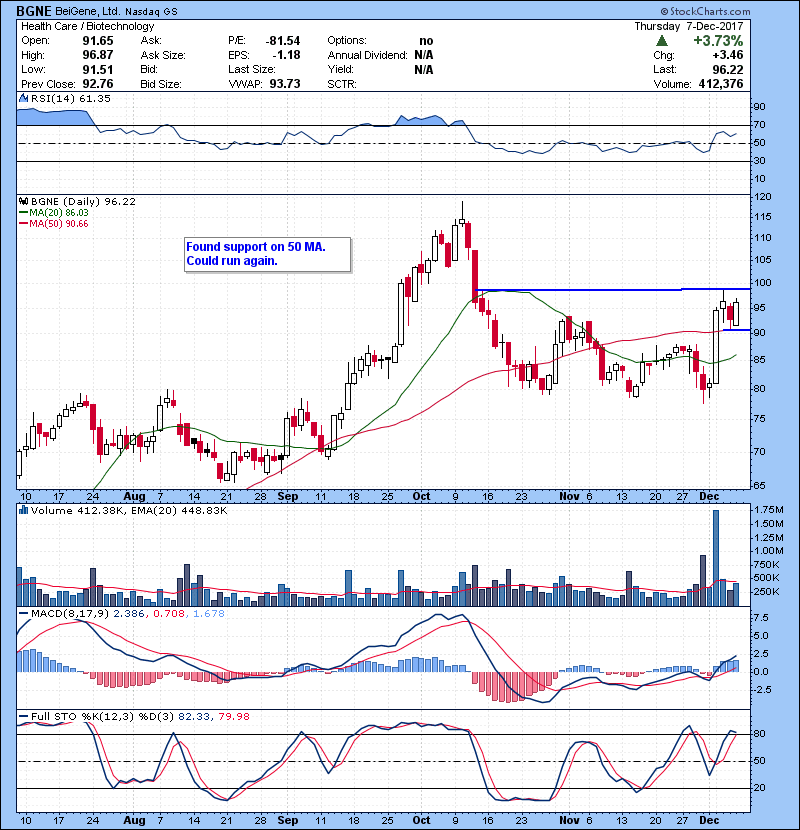This screenshot has height=830, width=800.
Task: Click the BGNE (Daily) 96.22 legend
Action: (83, 201)
